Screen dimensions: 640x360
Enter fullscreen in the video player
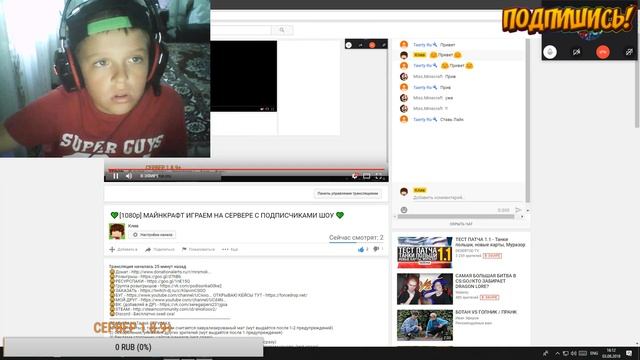pos(378,176)
